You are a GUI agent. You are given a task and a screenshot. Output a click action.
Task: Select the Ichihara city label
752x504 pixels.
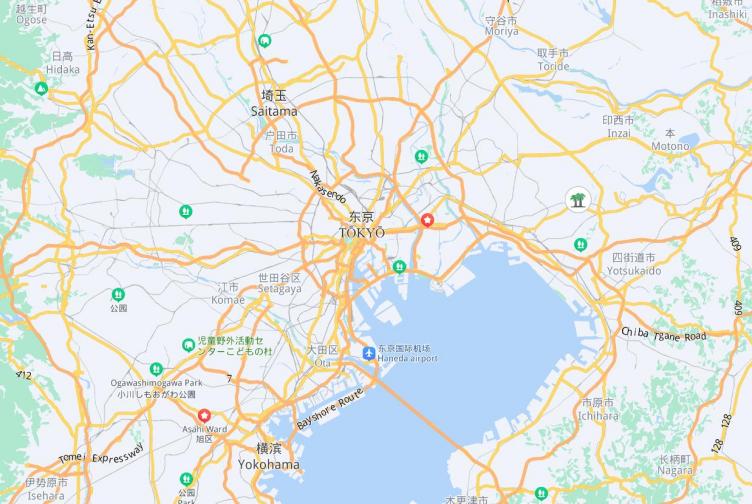tap(598, 416)
